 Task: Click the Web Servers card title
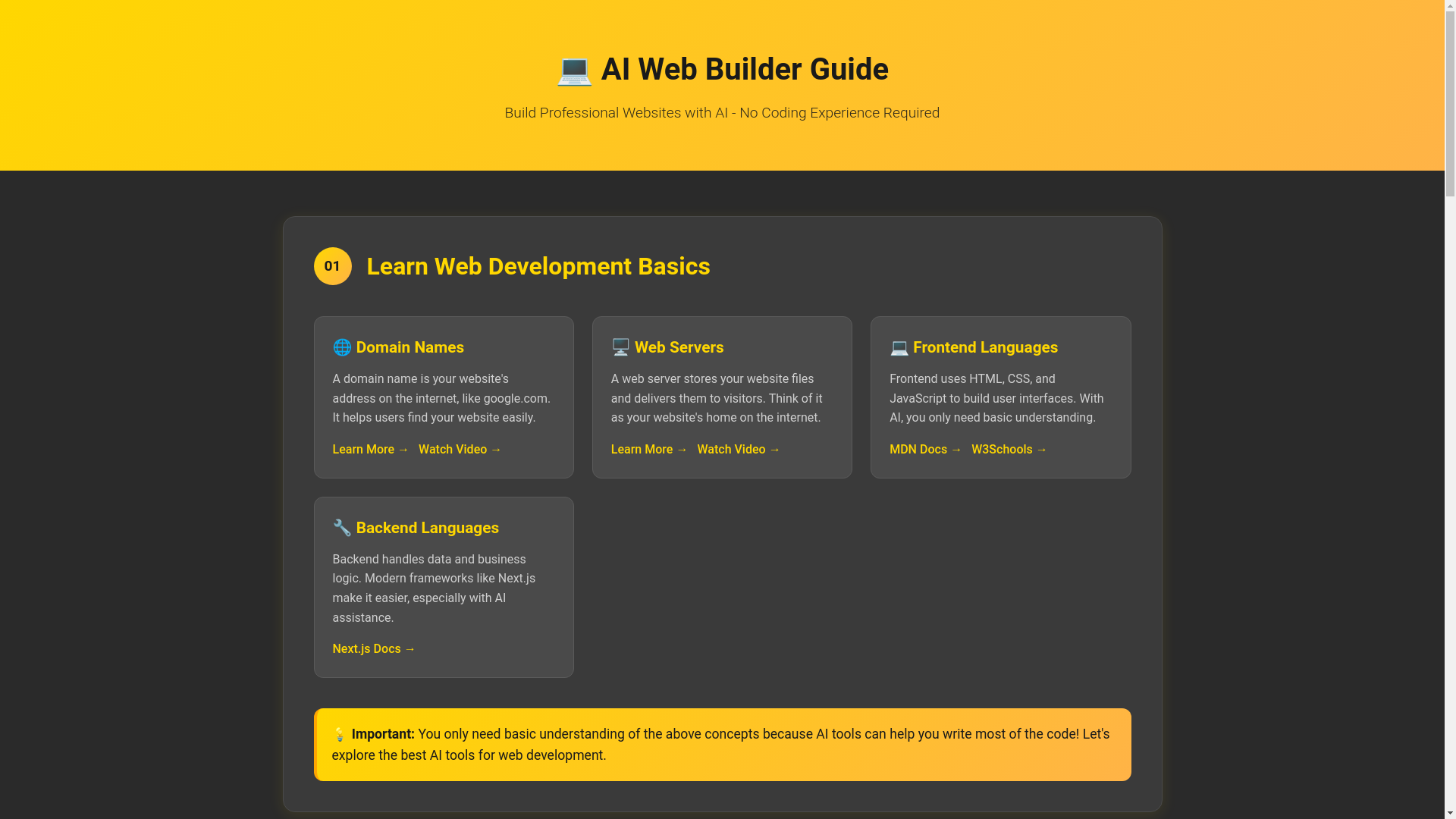point(667,347)
